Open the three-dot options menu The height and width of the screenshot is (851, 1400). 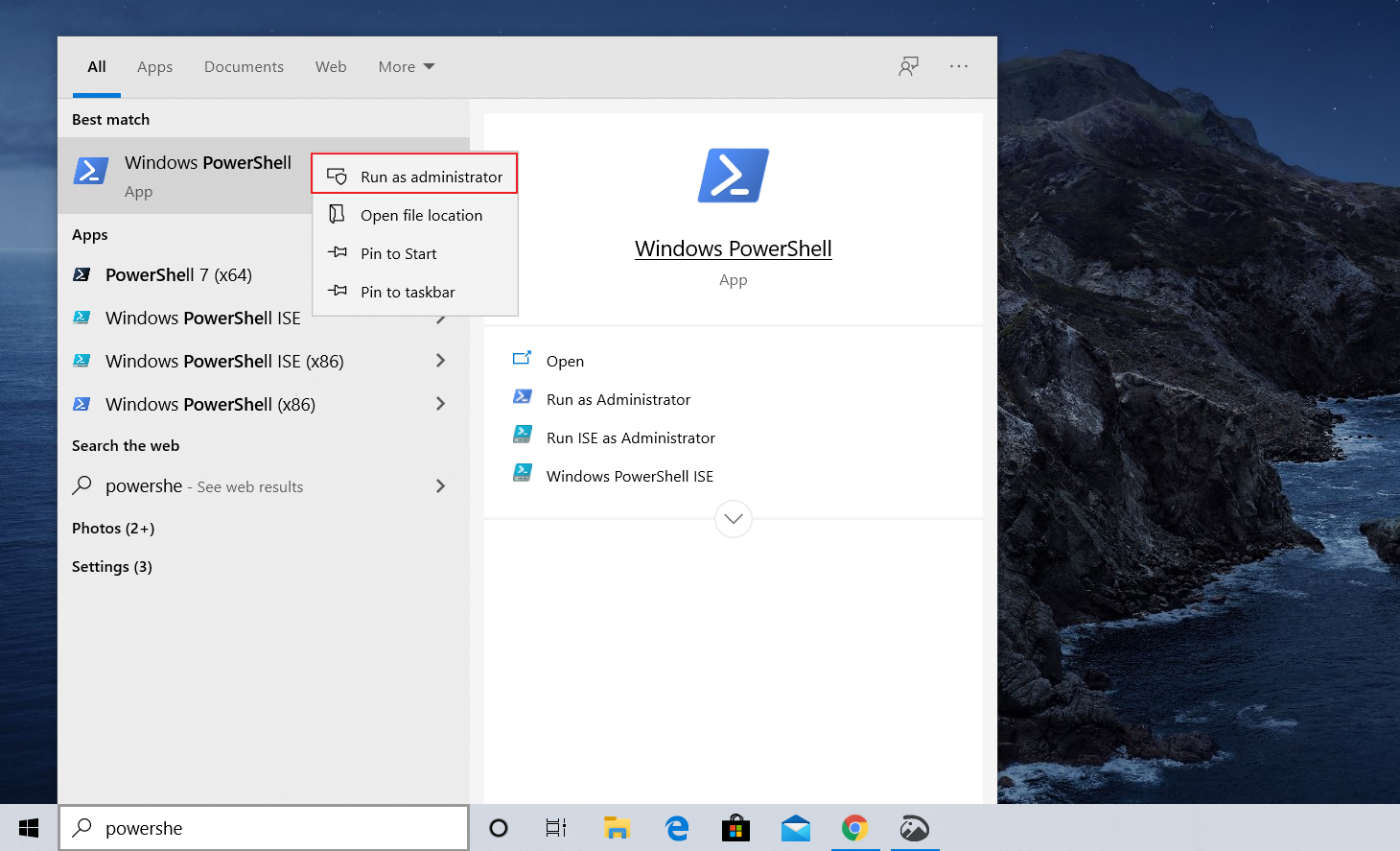pos(959,66)
